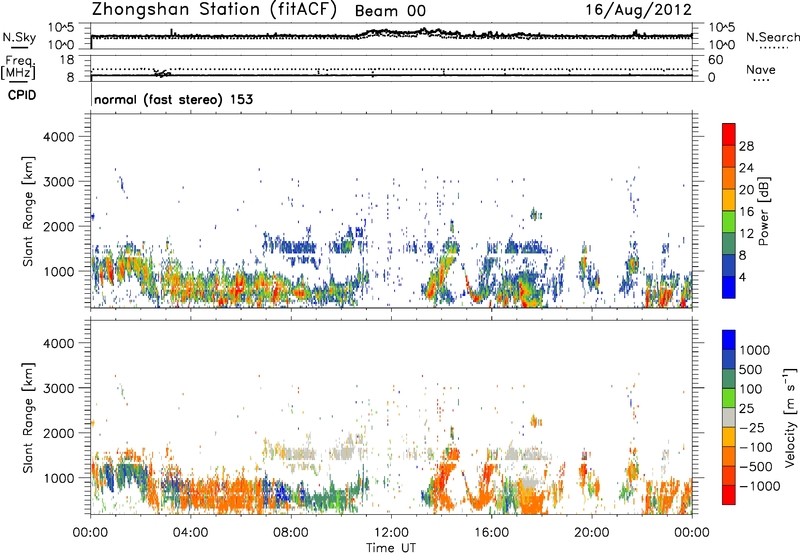Click the '20:00' time axis label
Image resolution: width=800 pixels, height=554 pixels.
click(592, 533)
